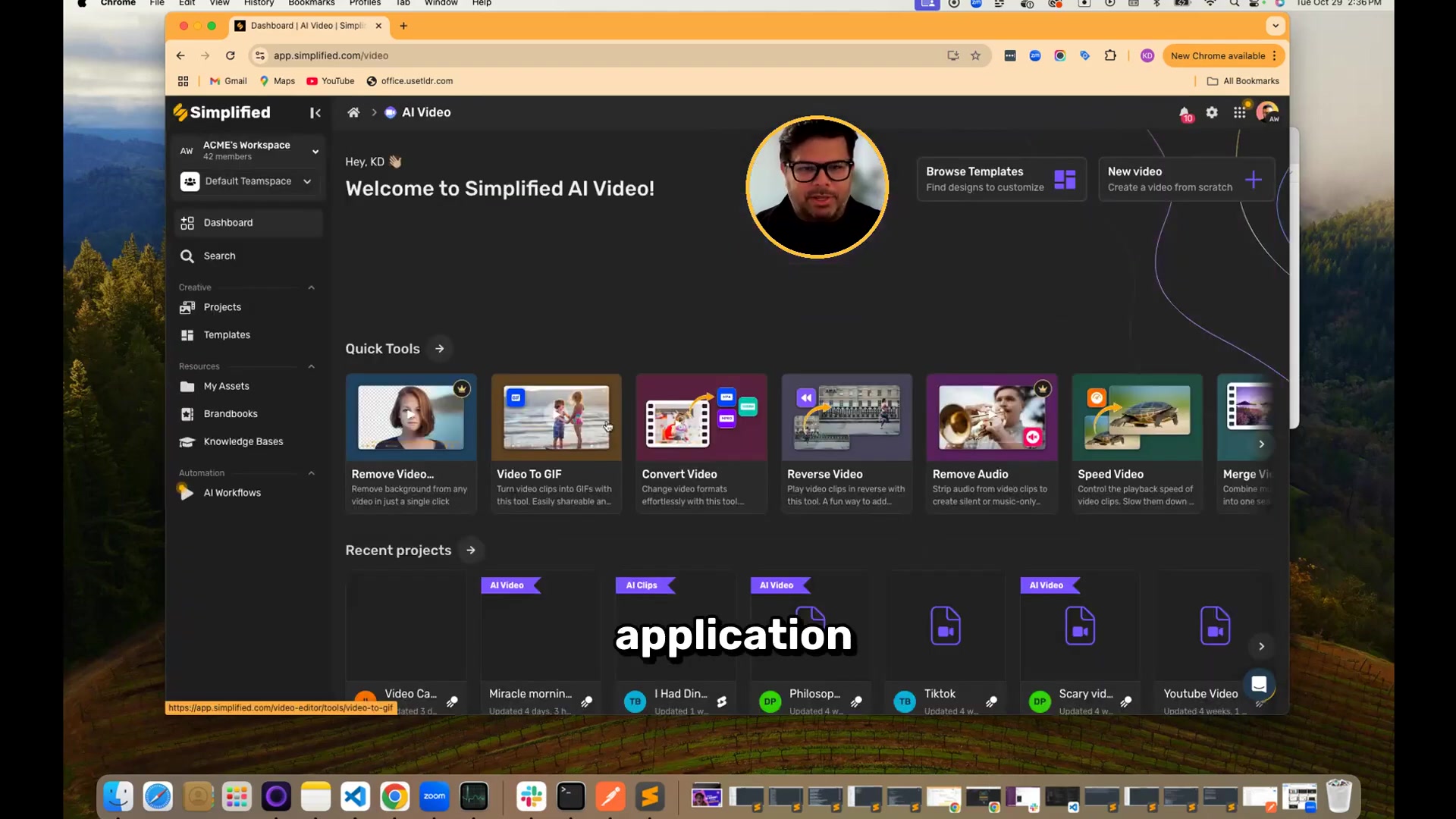Viewport: 1456px width, 819px height.
Task: Open the apps grid in app header
Action: [x=1239, y=112]
